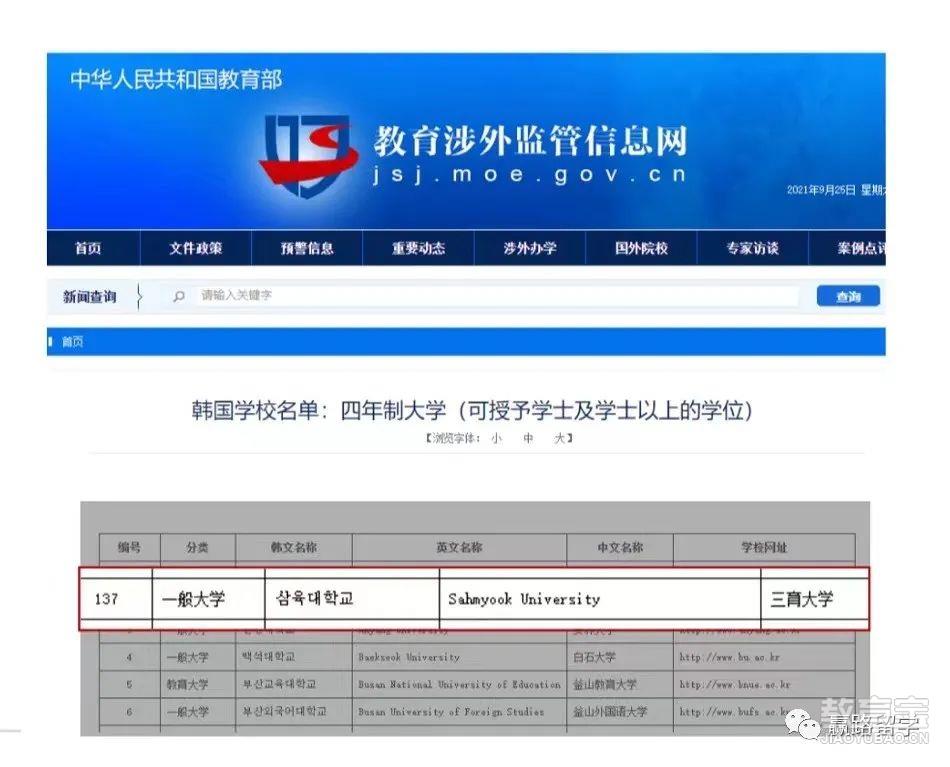950x767 pixels.
Task: Click the 编号 column header
Action: pos(130,548)
